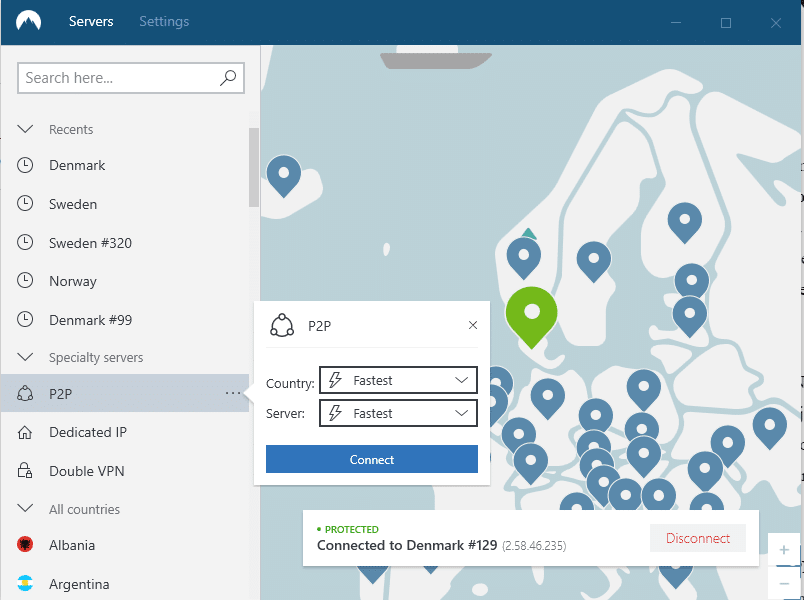Screen dimensions: 804x600
Task: Connect to recent Denmark #99
Action: pyautogui.click(x=125, y=320)
